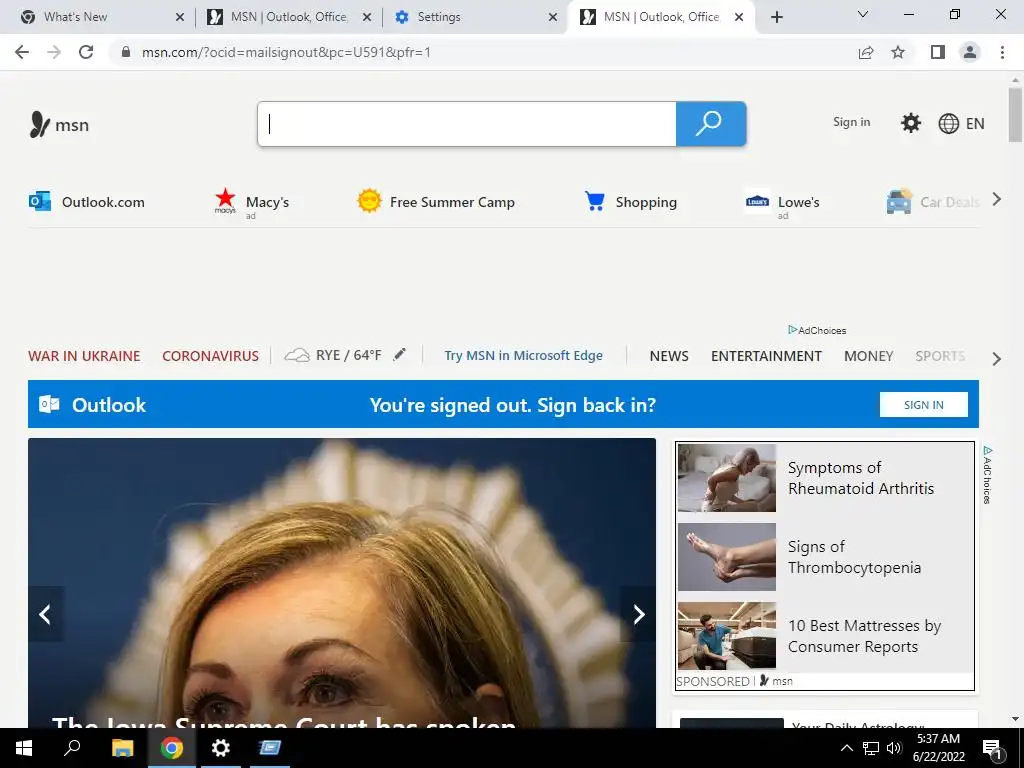
Task: Show hidden tray icons chevron
Action: [x=846, y=748]
